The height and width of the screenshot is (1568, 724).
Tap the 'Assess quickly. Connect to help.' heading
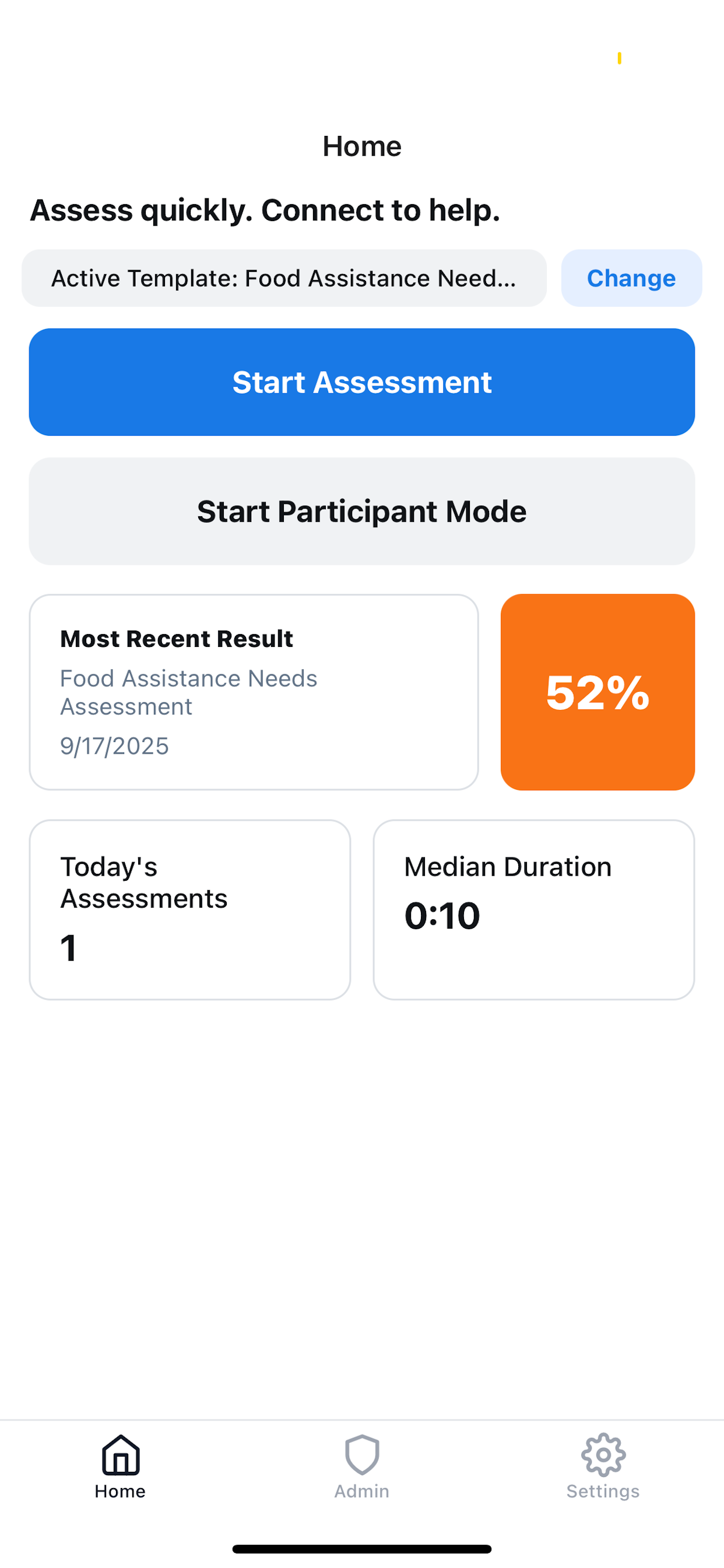(x=265, y=210)
